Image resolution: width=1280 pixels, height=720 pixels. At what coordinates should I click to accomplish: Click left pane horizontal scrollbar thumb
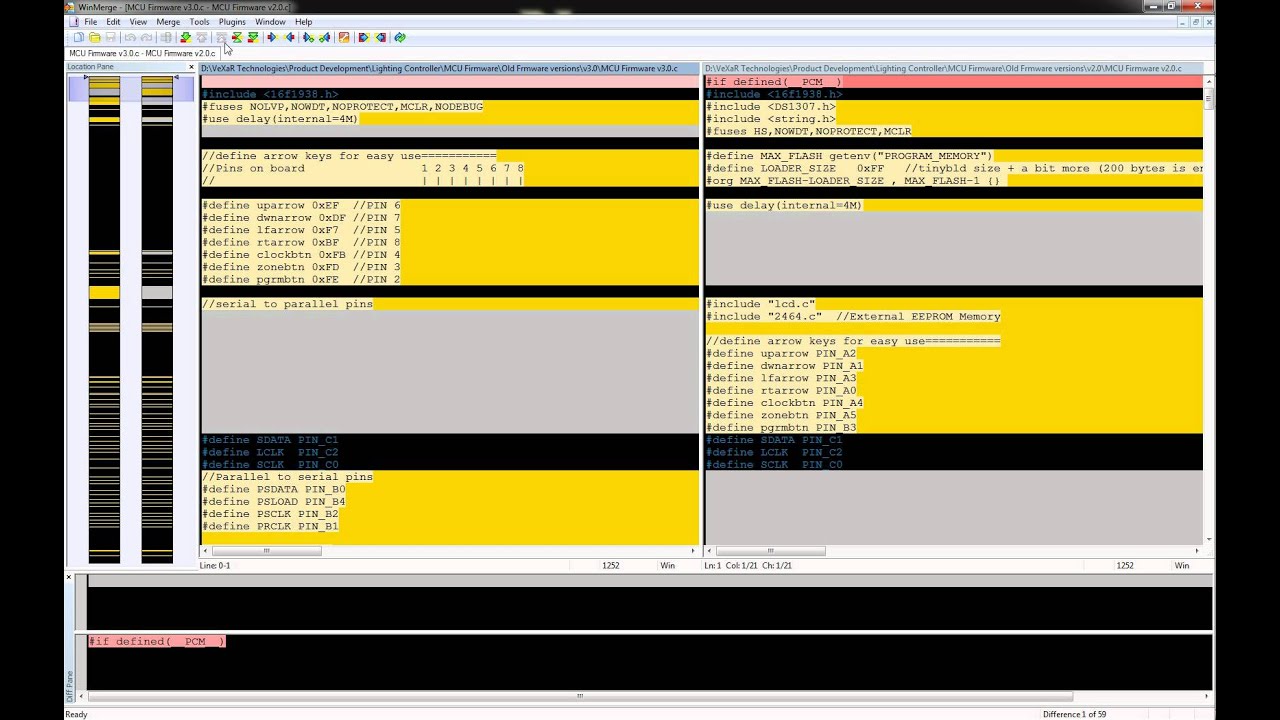(267, 550)
